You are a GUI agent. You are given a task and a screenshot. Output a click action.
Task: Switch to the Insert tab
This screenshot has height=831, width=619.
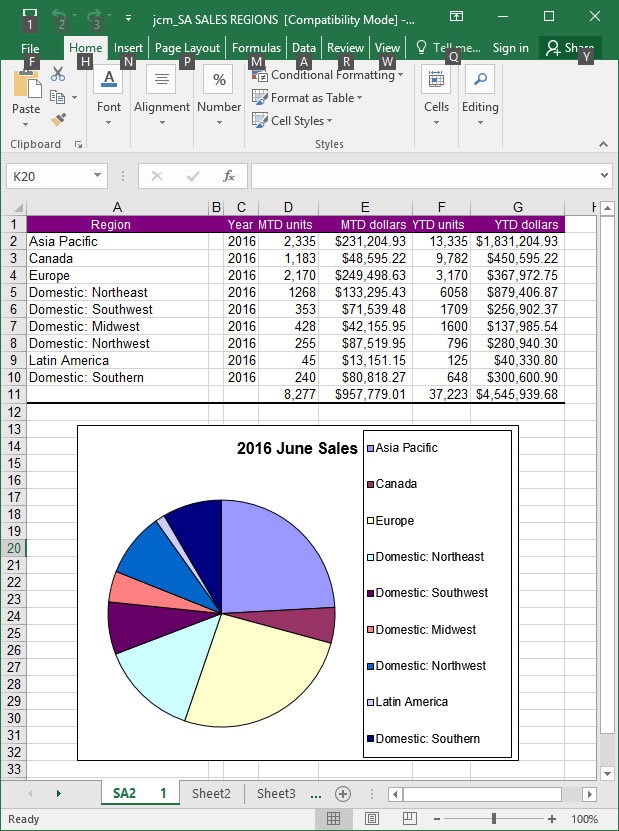pos(128,48)
